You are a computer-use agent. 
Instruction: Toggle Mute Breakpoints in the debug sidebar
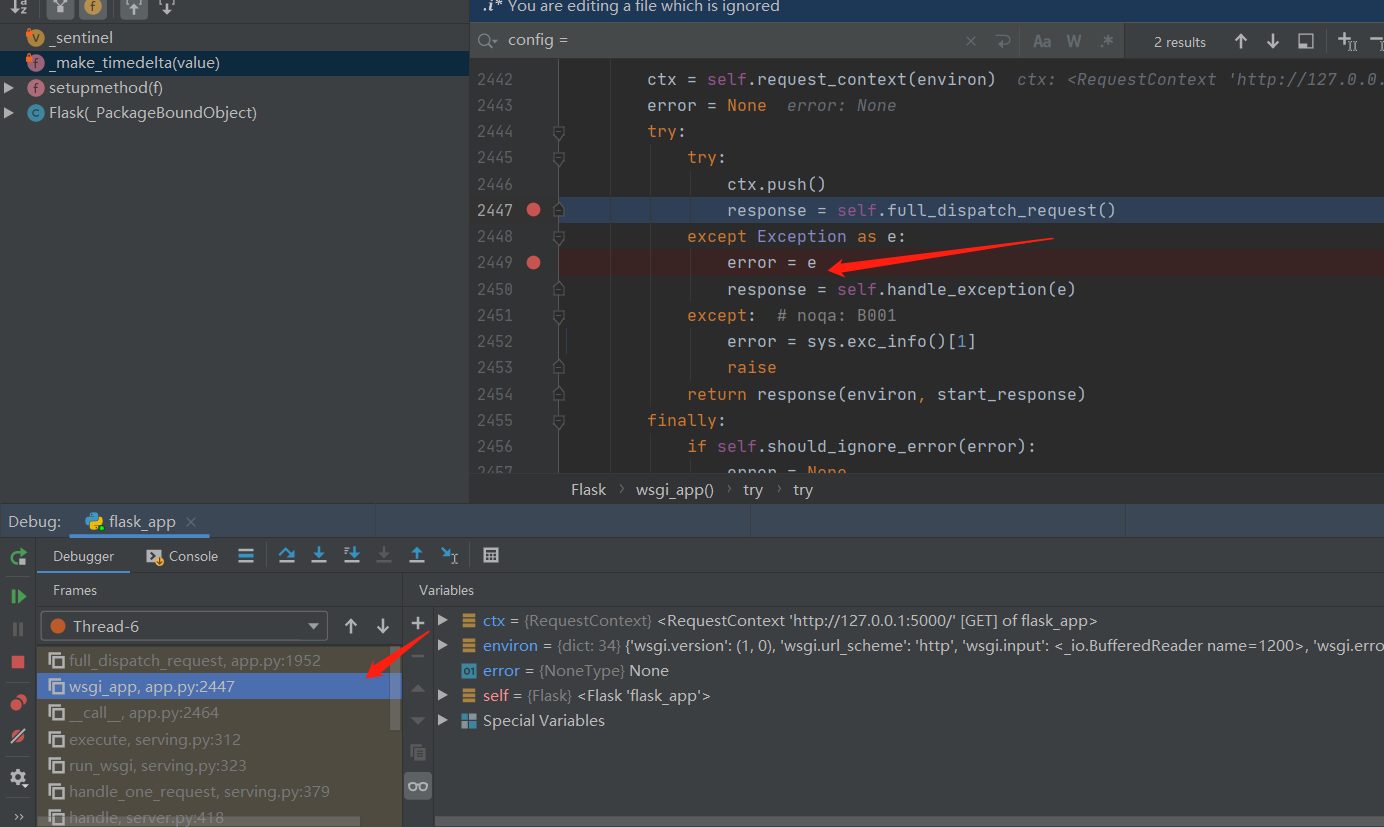[x=18, y=736]
